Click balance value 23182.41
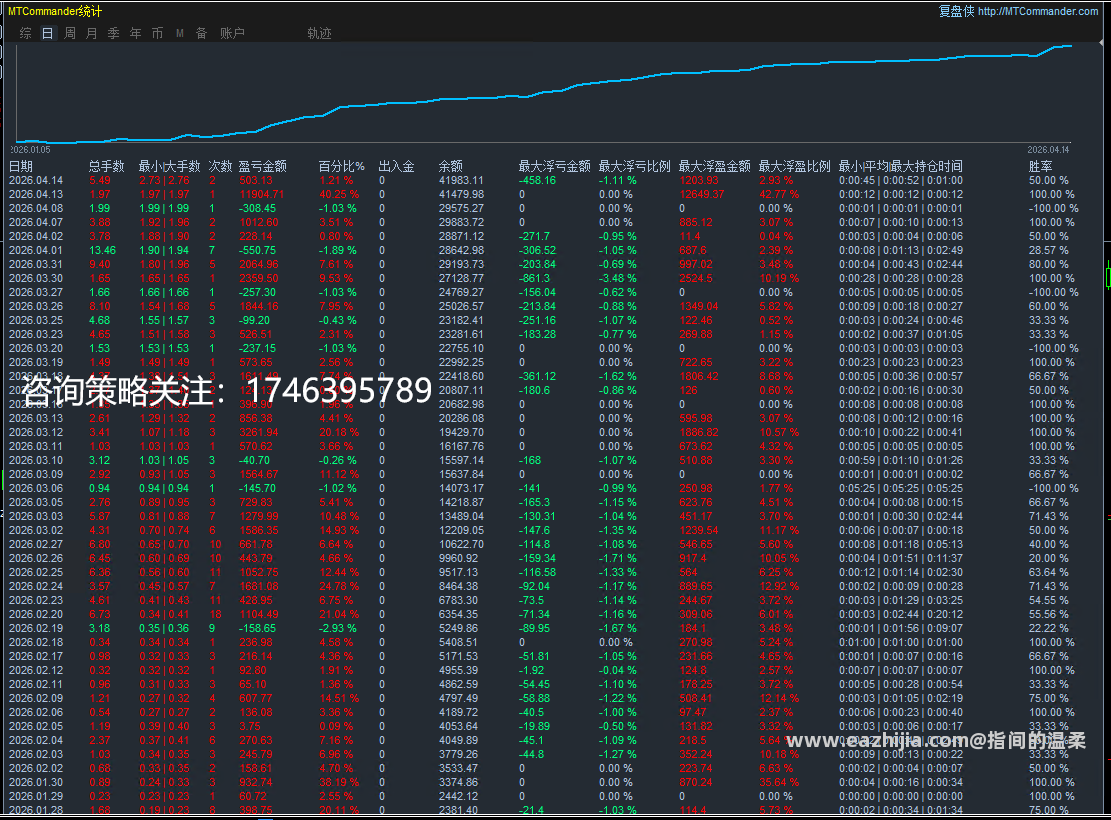The width and height of the screenshot is (1111, 820). (461, 320)
